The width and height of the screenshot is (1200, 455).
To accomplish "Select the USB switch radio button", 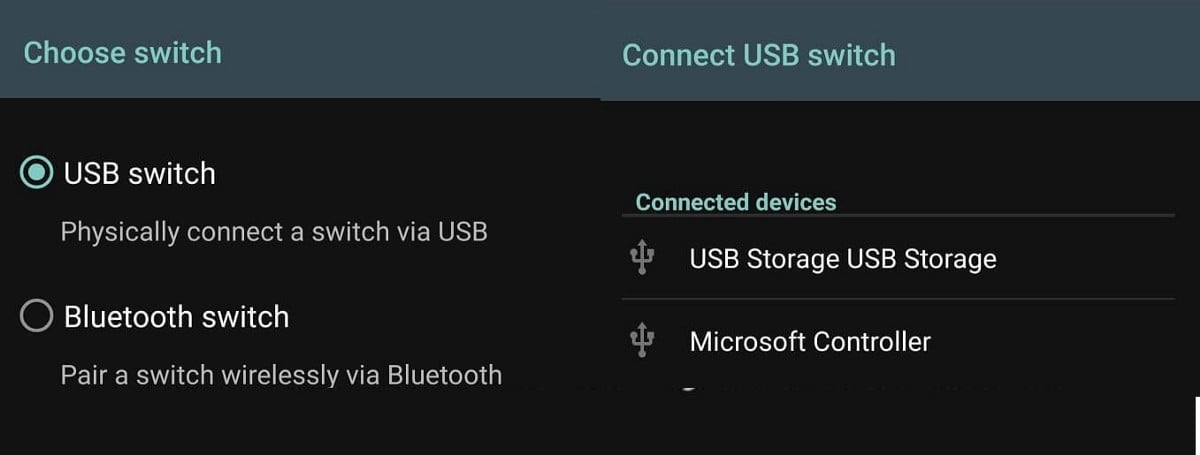I will point(37,173).
